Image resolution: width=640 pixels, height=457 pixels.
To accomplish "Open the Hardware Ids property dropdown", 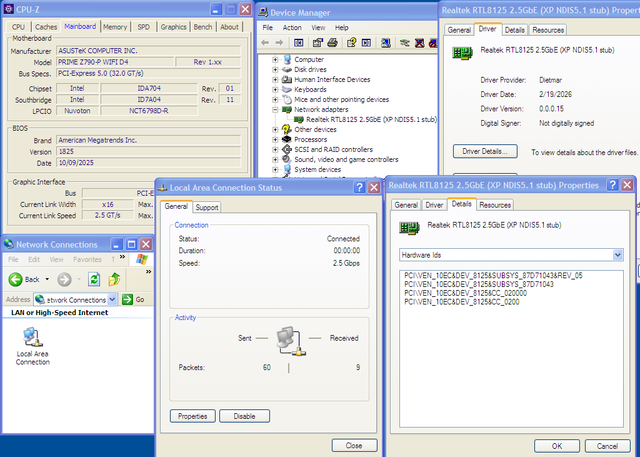I will [618, 255].
